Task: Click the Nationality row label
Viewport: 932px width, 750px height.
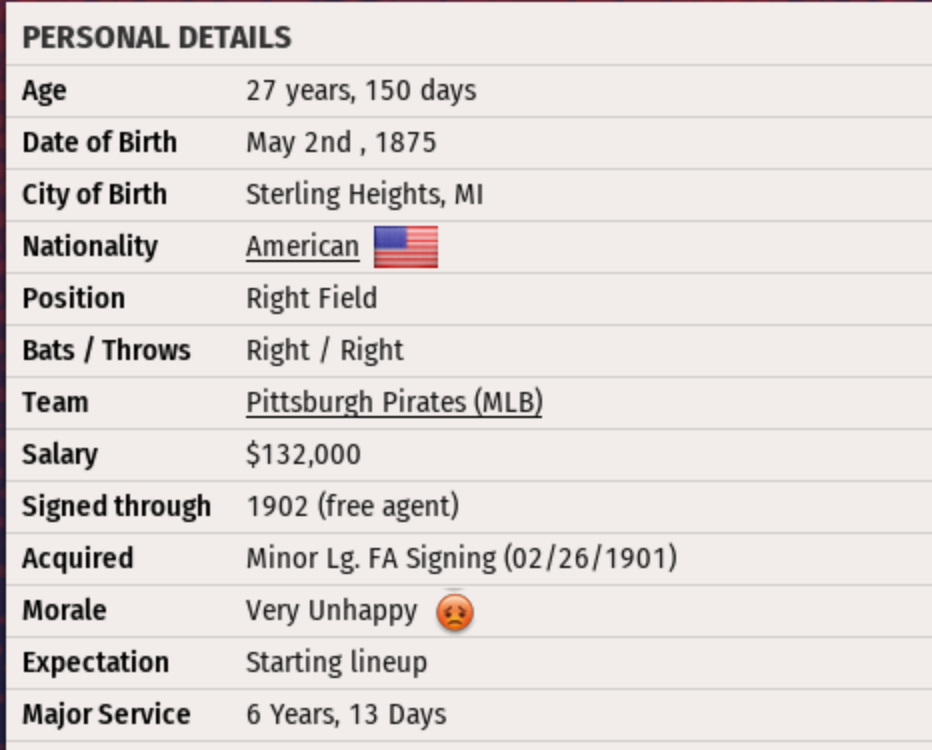Action: click(90, 246)
